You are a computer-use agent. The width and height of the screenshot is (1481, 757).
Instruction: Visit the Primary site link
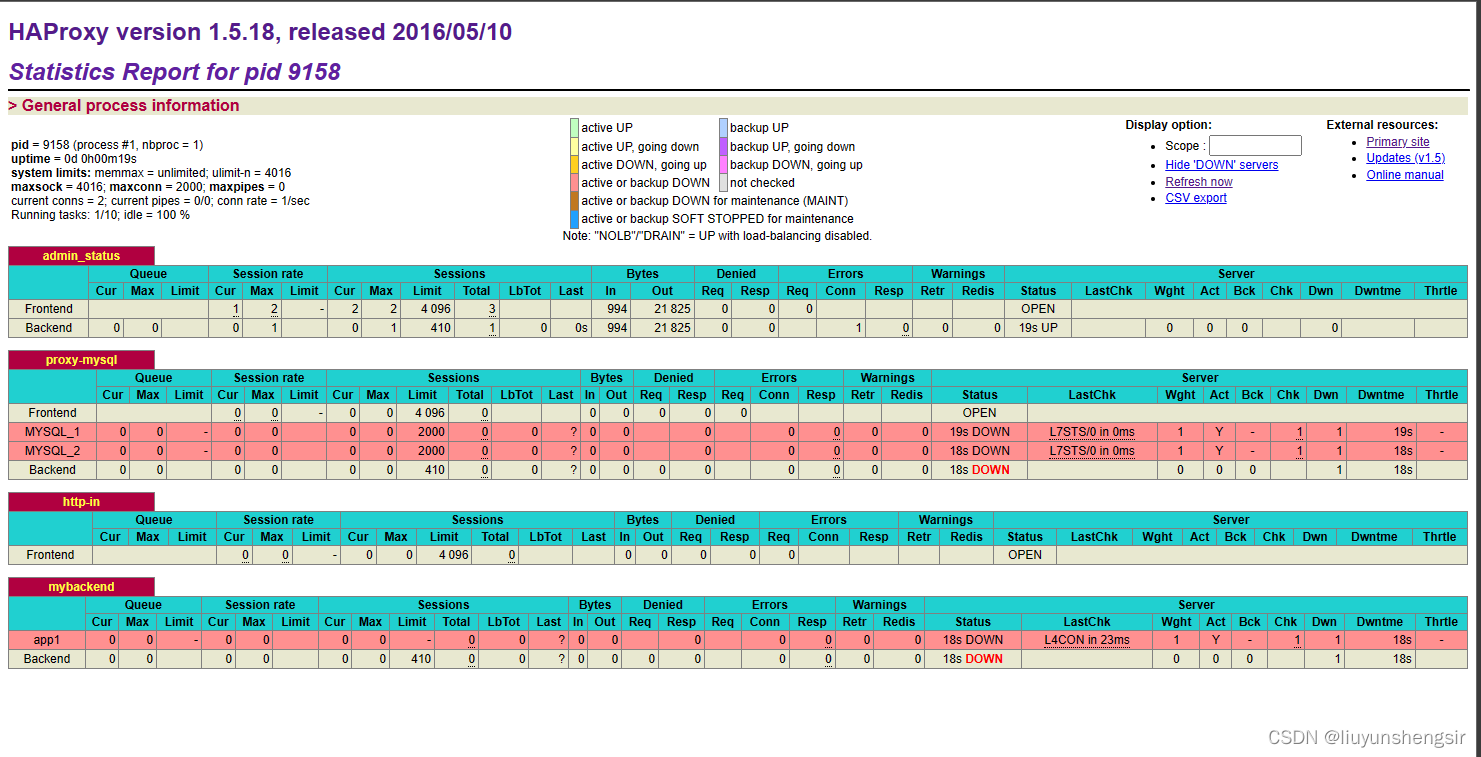point(1397,142)
